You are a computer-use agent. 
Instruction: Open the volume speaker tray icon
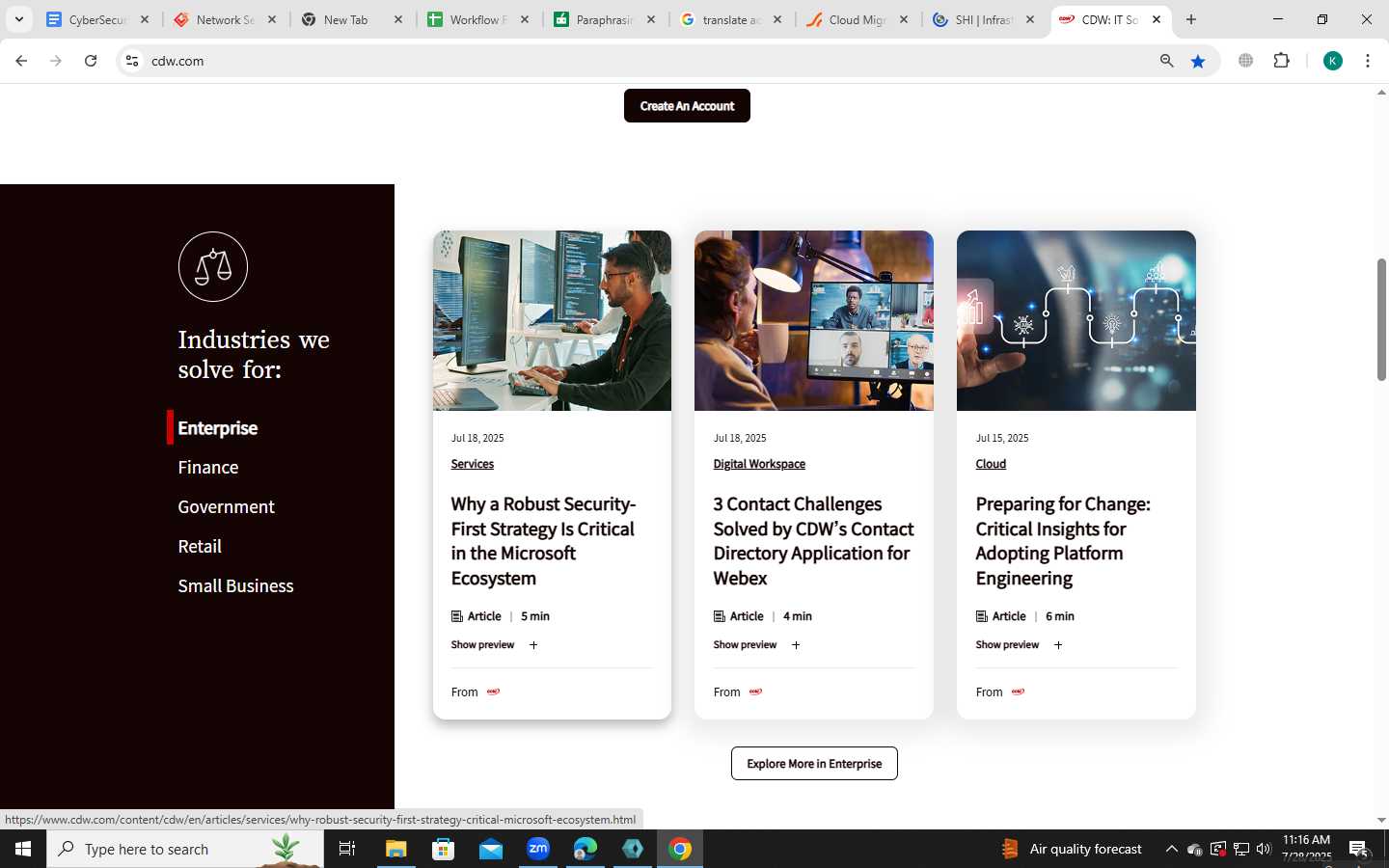tap(1264, 849)
